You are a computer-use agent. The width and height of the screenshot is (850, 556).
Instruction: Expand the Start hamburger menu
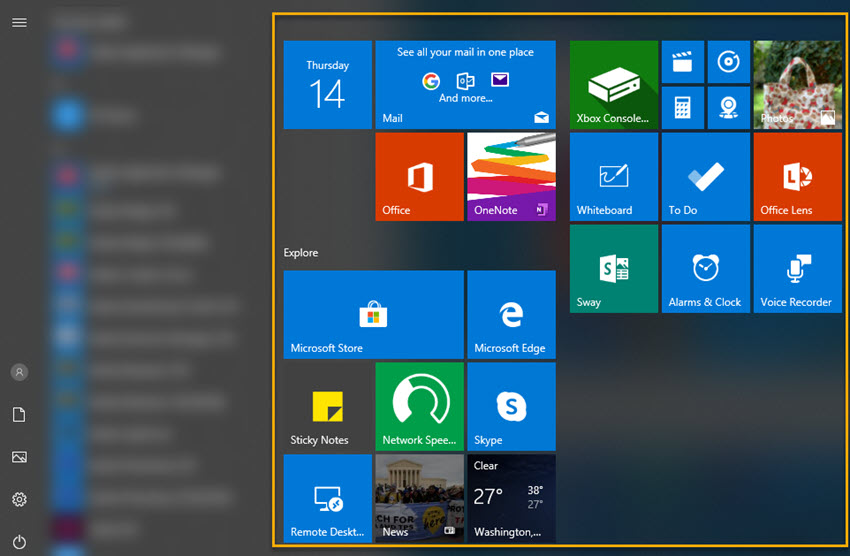pos(20,22)
